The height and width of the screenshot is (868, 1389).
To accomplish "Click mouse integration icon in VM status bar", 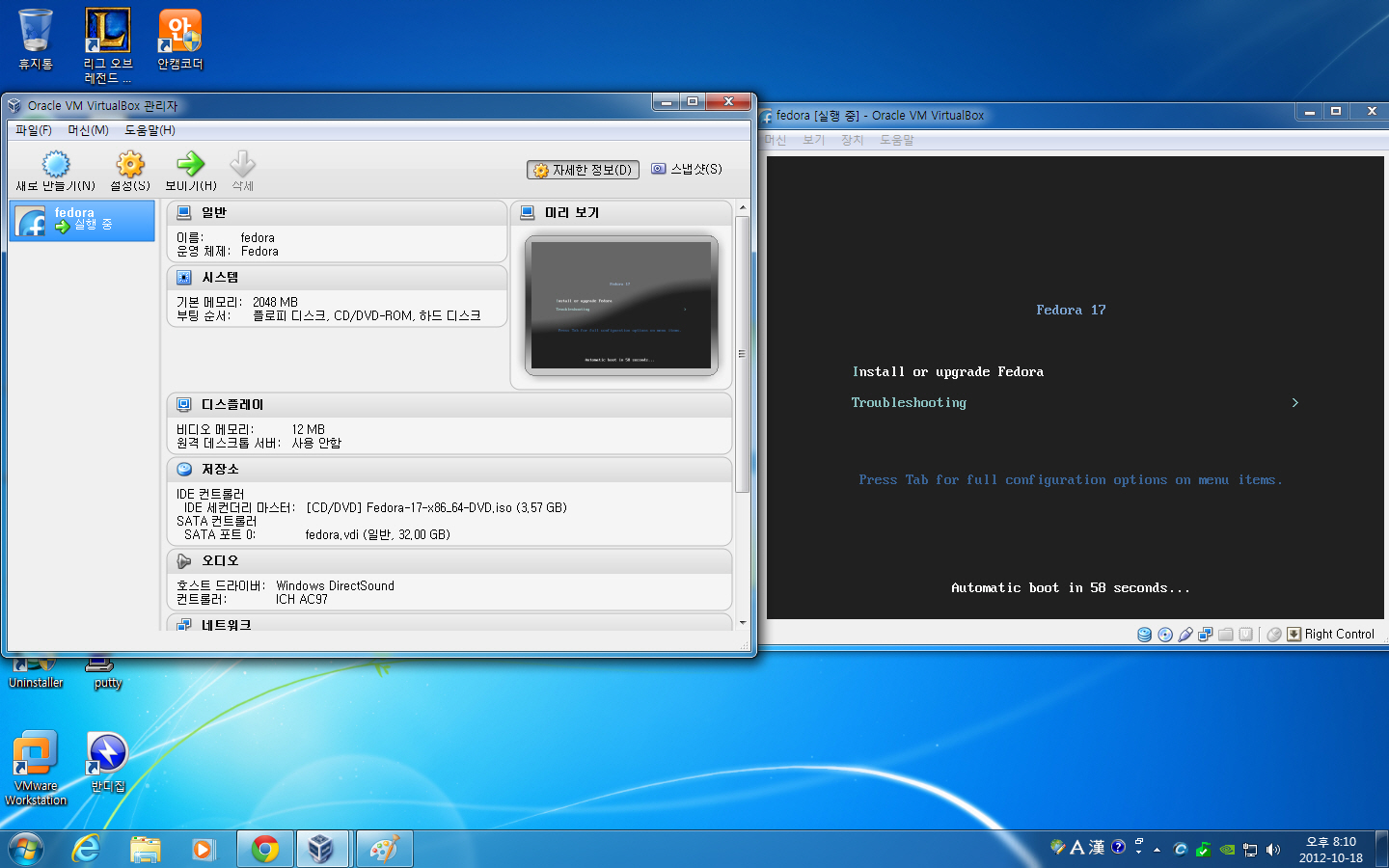I will (1274, 635).
